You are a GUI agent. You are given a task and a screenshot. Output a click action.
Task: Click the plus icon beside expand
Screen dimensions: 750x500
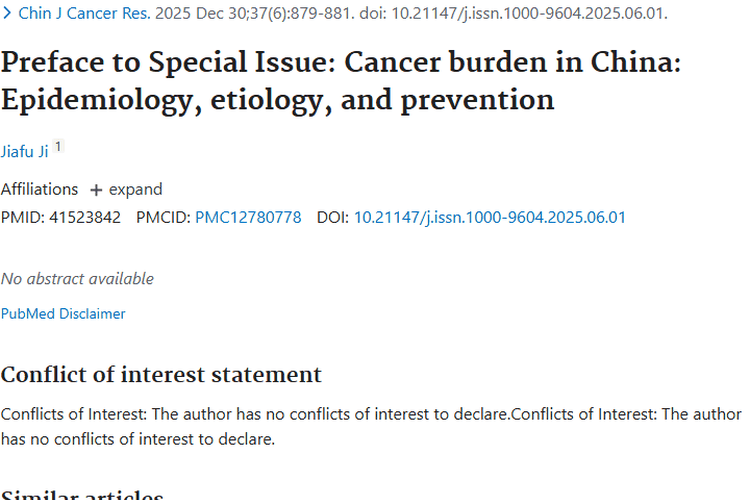(96, 190)
